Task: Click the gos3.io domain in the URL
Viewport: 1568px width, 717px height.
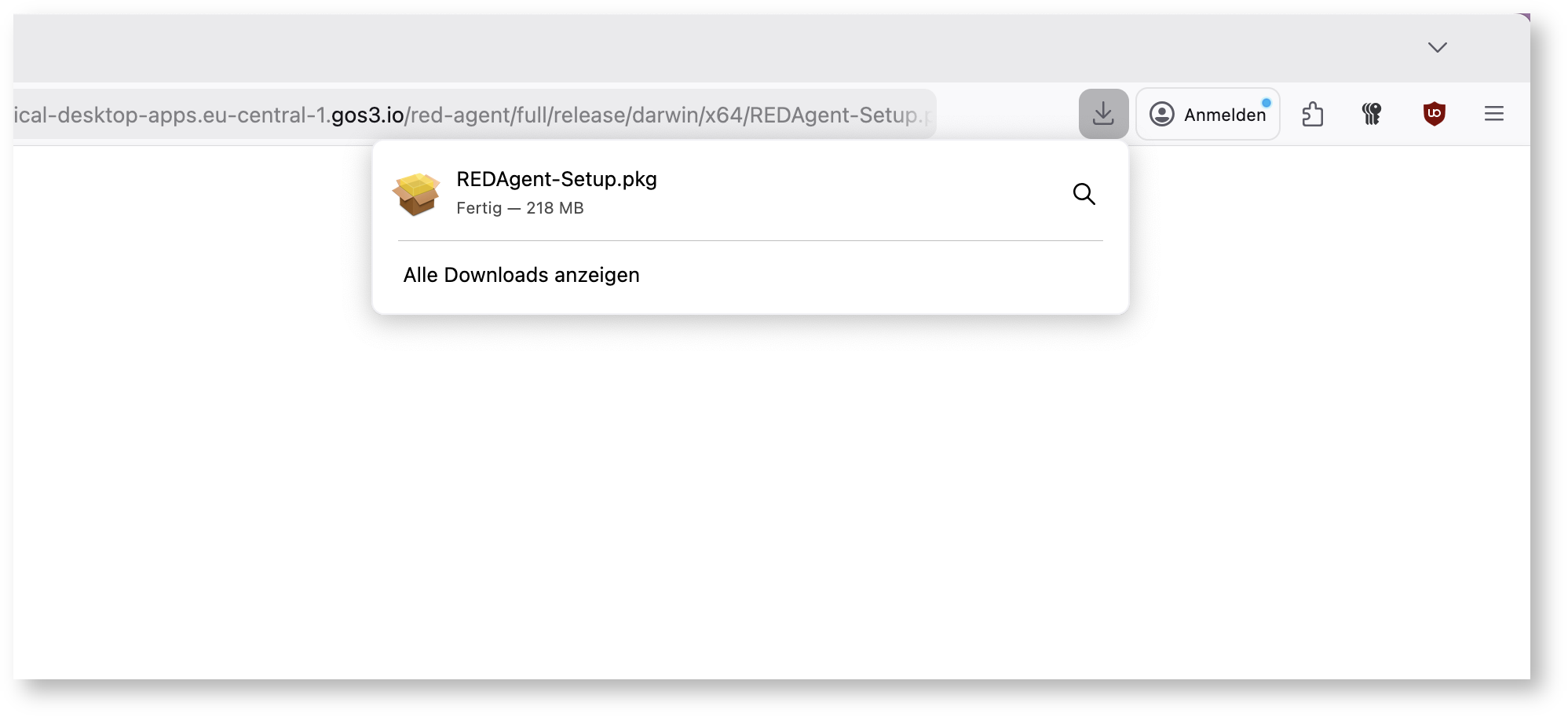Action: (367, 115)
